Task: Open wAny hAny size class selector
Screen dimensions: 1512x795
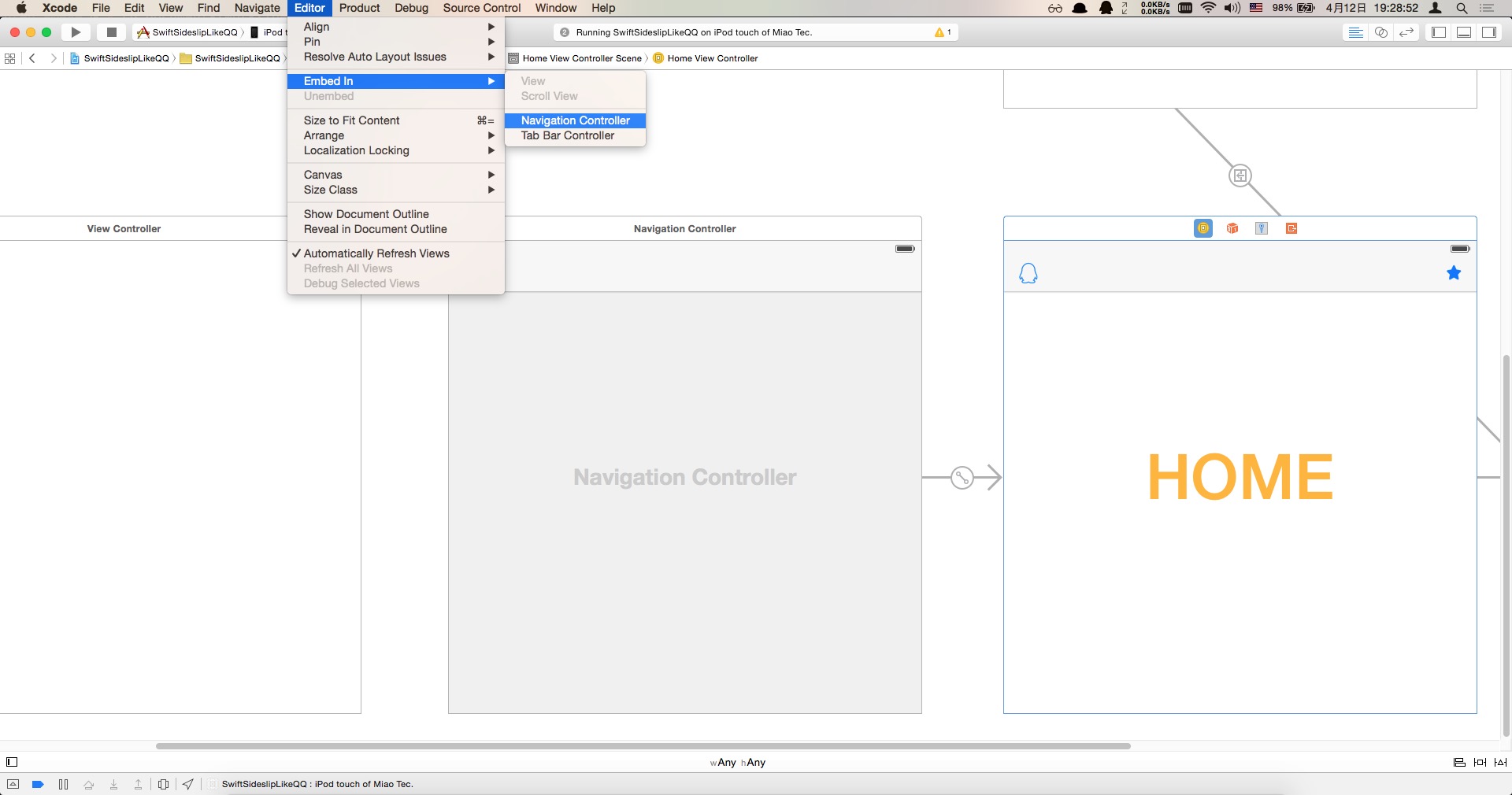Action: pos(738,762)
